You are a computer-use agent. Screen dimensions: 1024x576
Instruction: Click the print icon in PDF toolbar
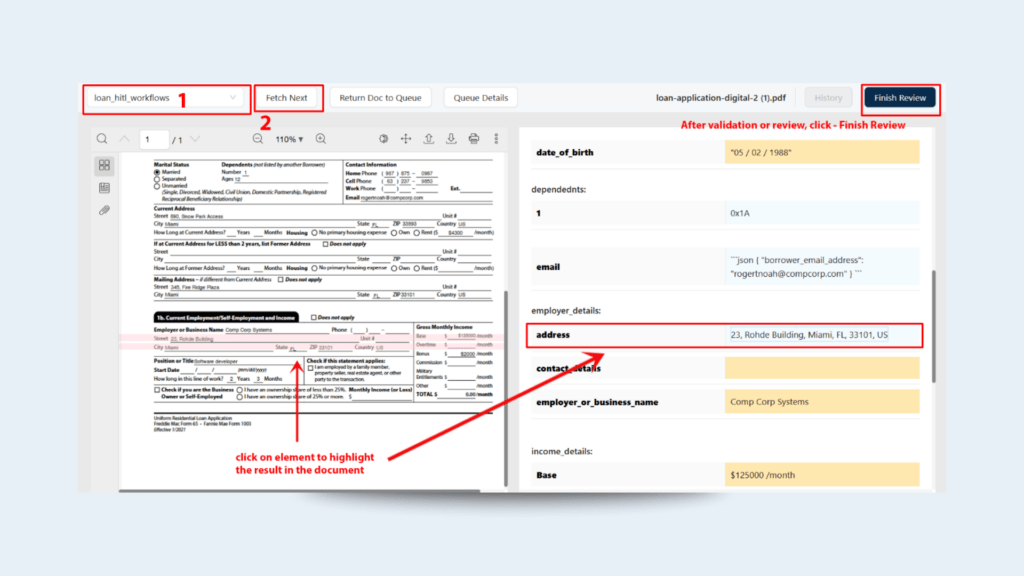pyautogui.click(x=474, y=139)
